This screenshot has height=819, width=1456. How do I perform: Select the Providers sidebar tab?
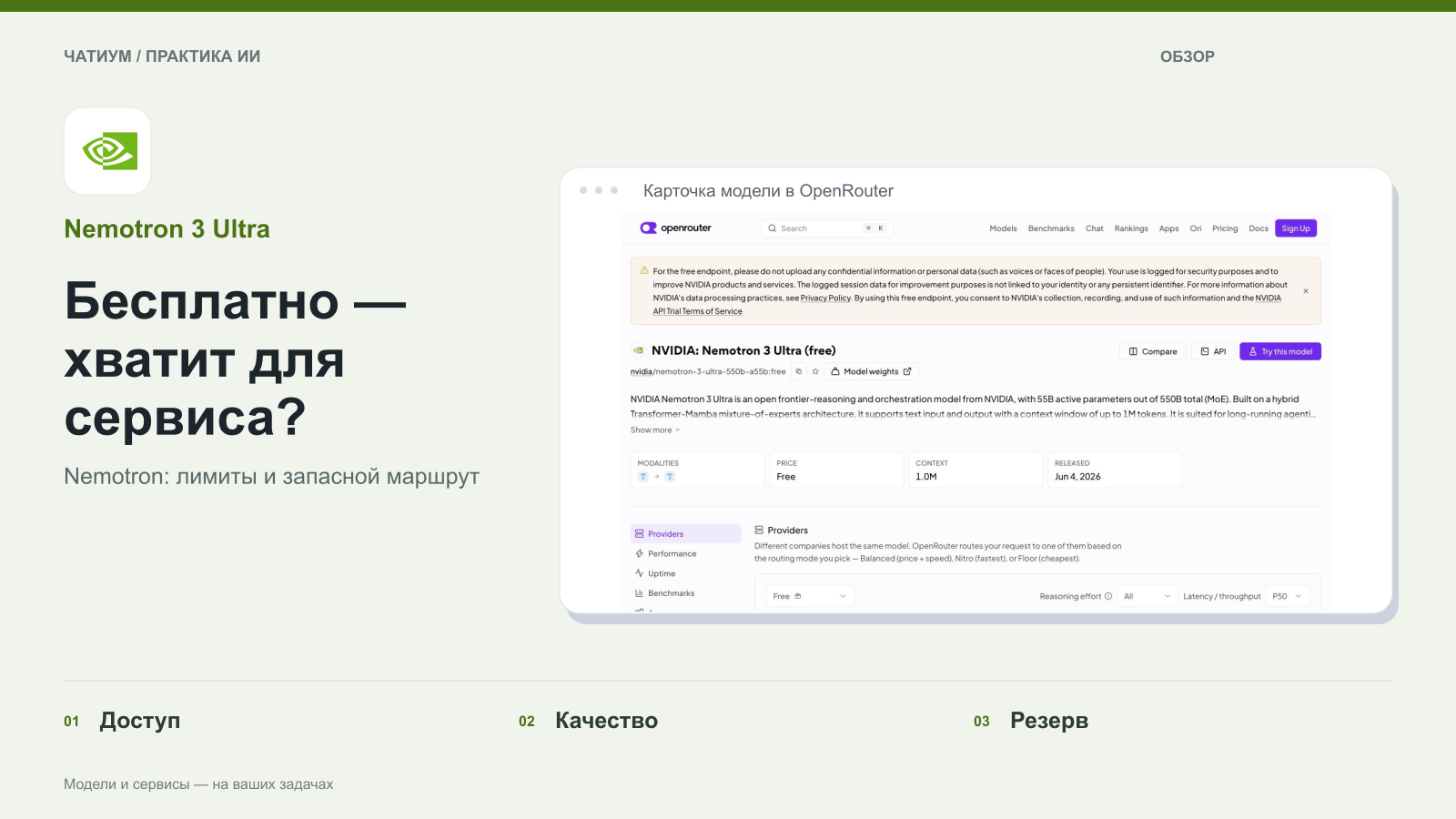click(x=686, y=534)
